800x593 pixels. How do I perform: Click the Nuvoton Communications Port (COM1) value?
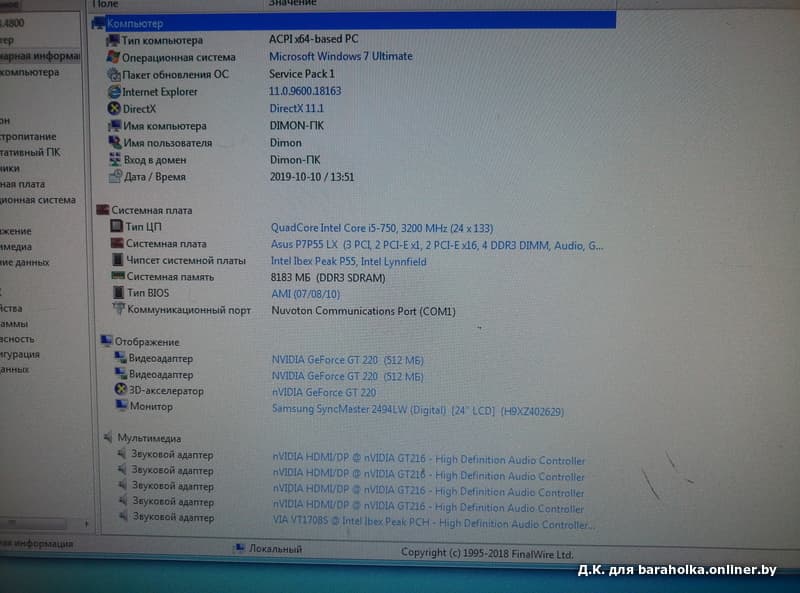363,311
